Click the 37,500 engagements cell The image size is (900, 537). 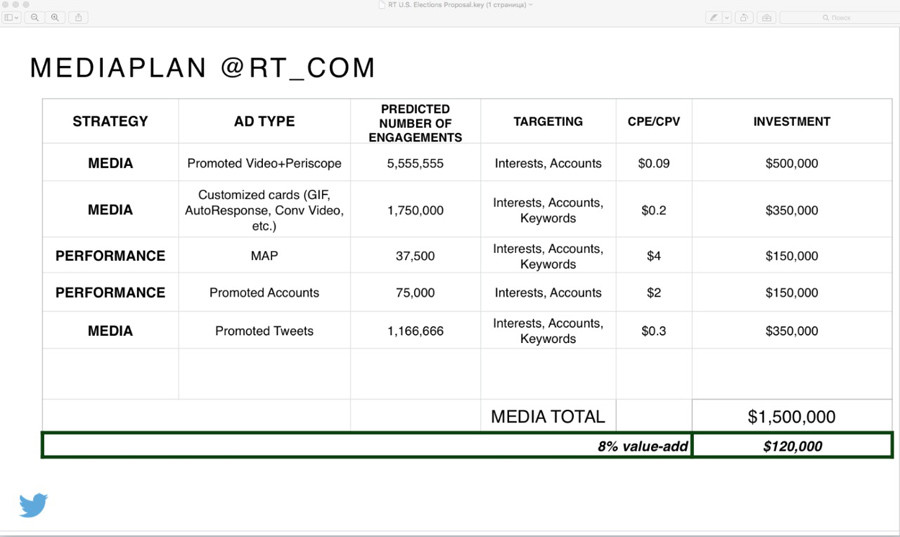415,256
